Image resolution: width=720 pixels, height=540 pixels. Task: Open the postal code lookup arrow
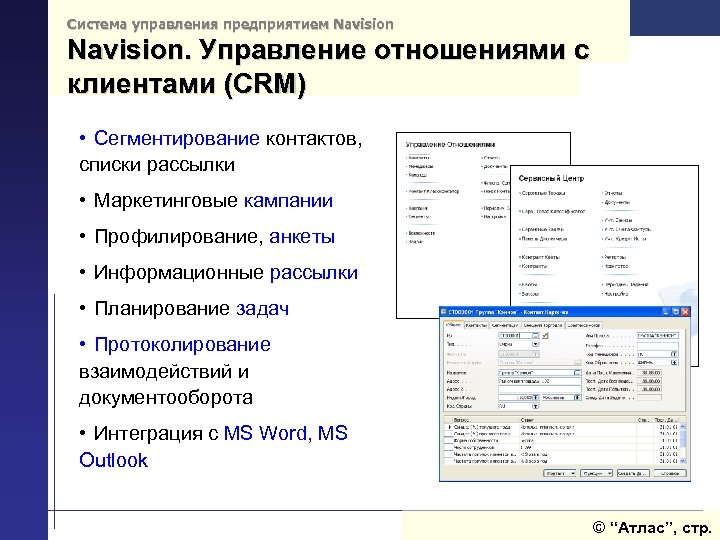point(535,397)
